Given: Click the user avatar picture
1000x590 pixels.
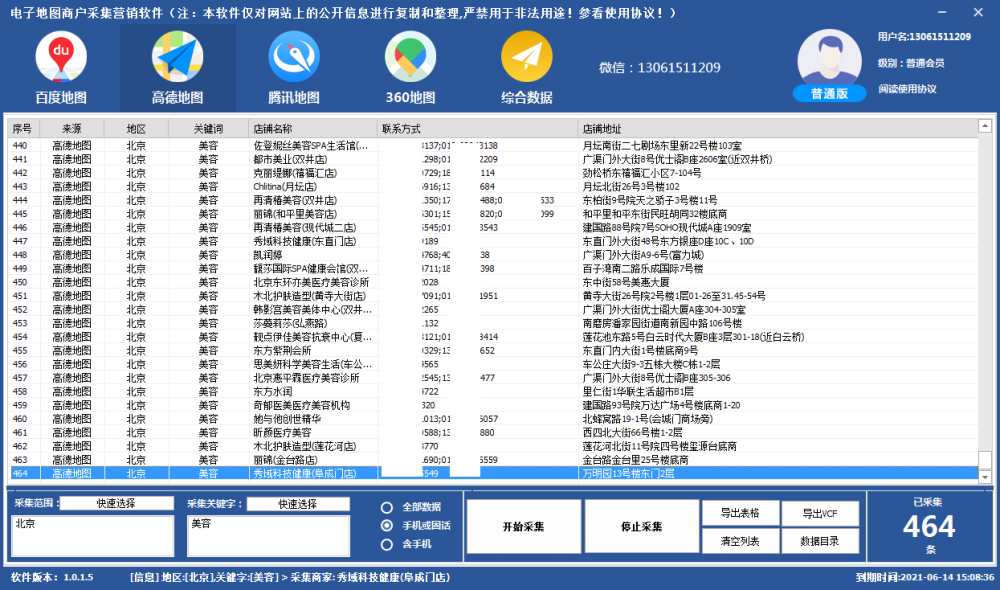Looking at the screenshot, I should (x=829, y=59).
